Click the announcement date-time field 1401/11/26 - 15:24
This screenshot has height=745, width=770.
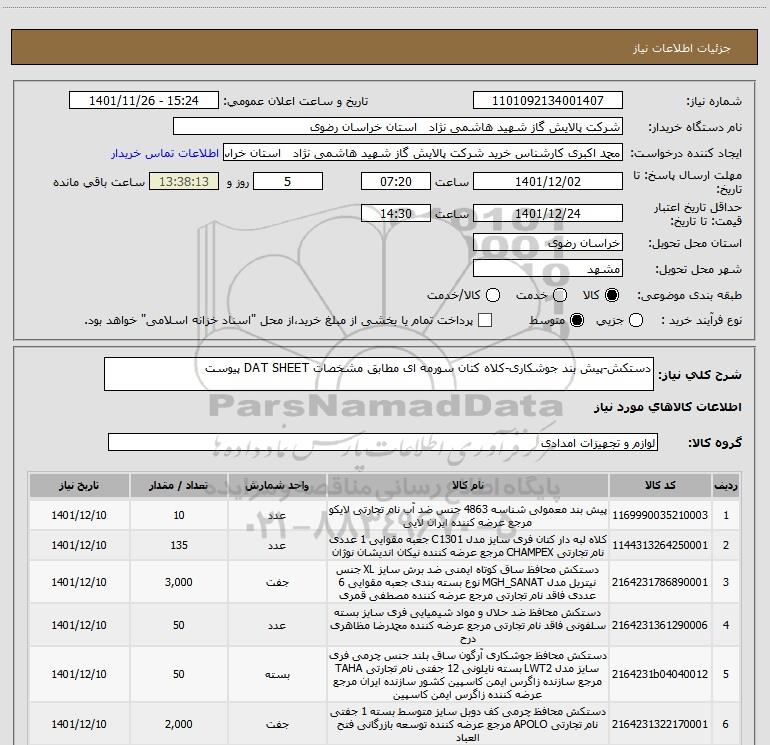[146, 102]
